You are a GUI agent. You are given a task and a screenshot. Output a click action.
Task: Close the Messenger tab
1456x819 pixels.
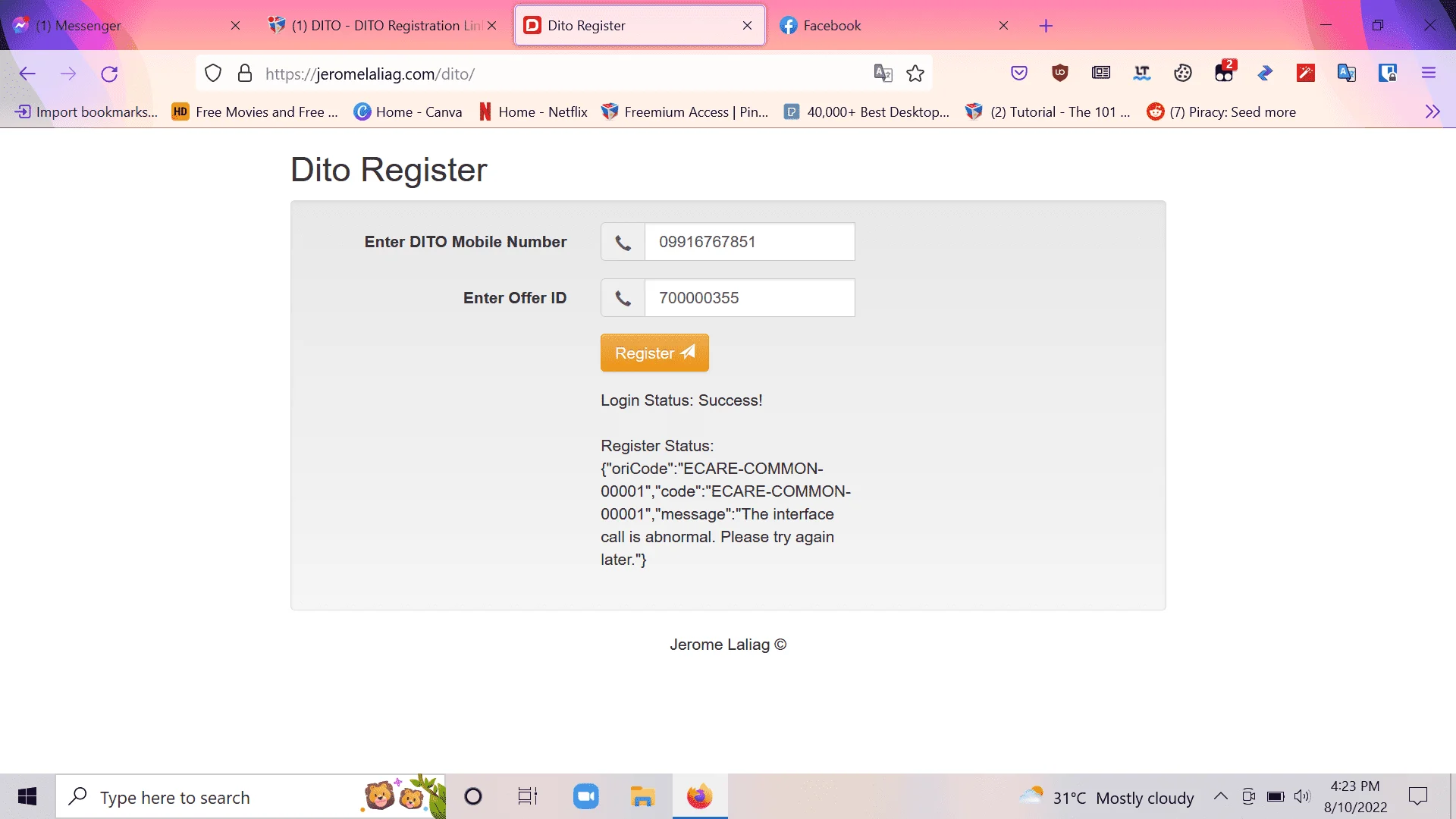[235, 26]
